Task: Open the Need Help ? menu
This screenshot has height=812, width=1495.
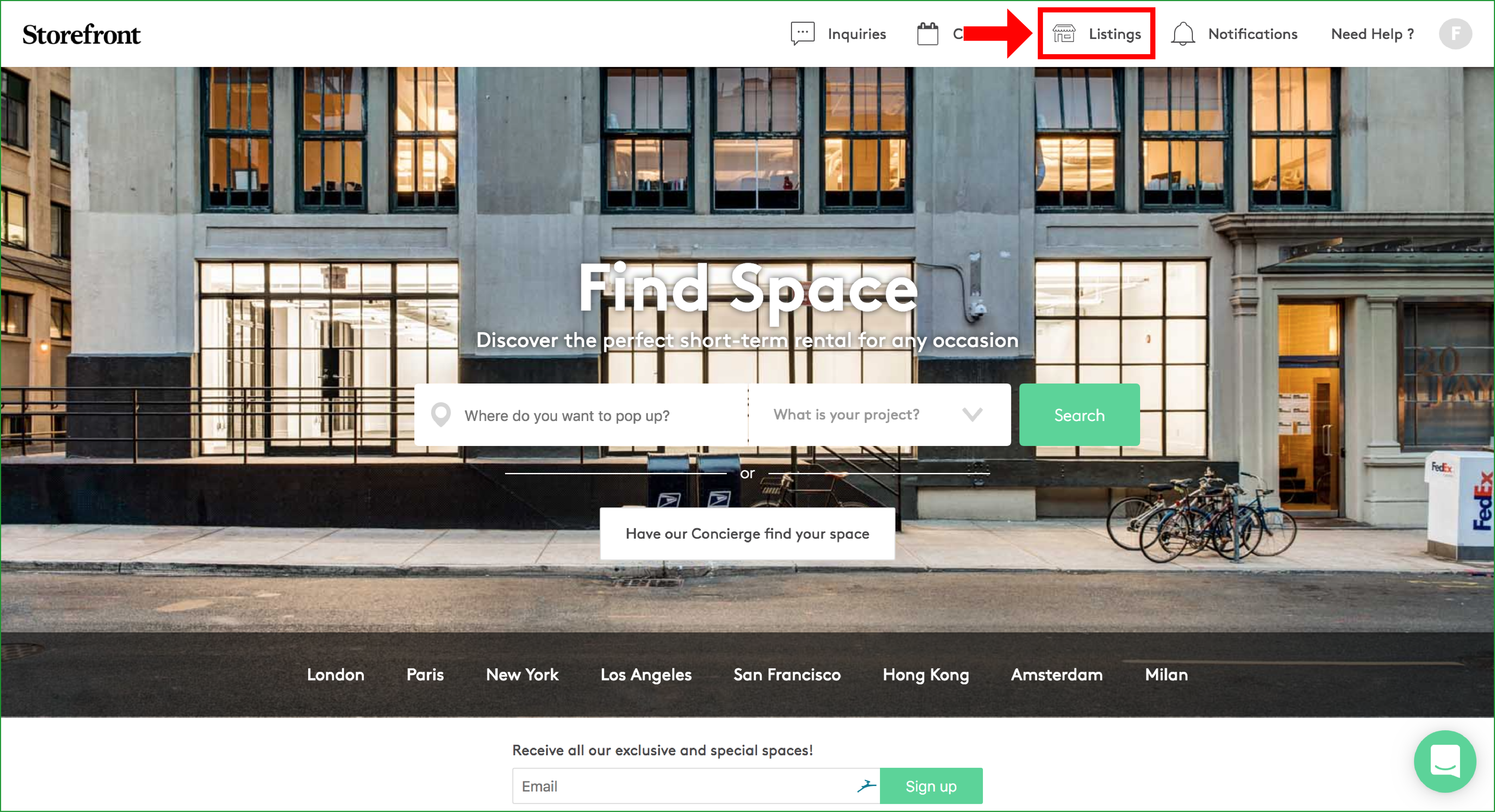Action: coord(1372,34)
